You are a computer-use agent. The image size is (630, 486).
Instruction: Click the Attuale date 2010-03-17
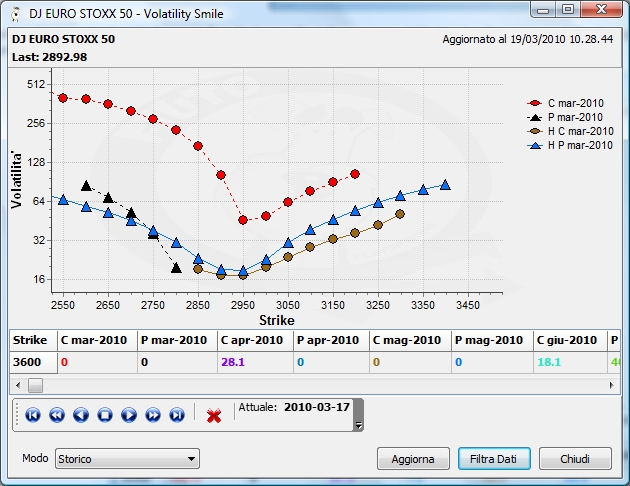317,407
